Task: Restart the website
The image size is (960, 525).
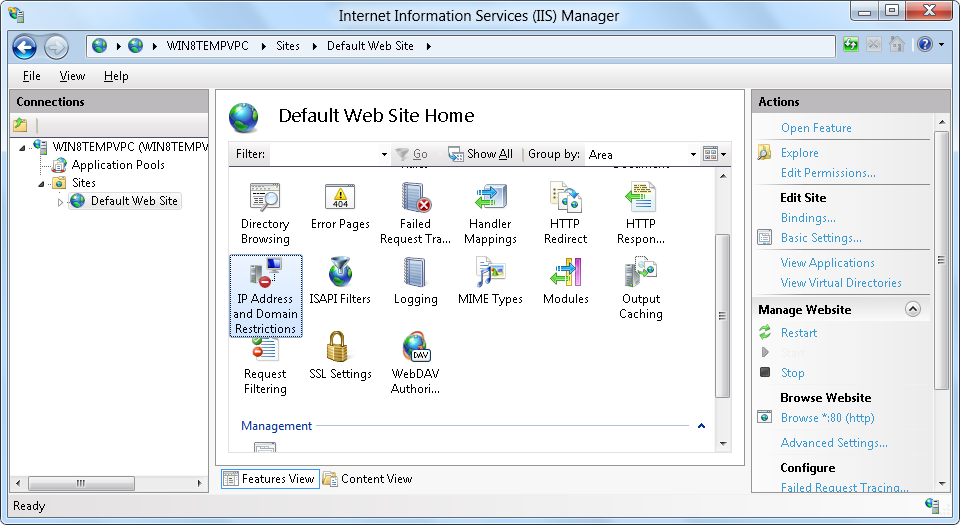Action: click(798, 333)
